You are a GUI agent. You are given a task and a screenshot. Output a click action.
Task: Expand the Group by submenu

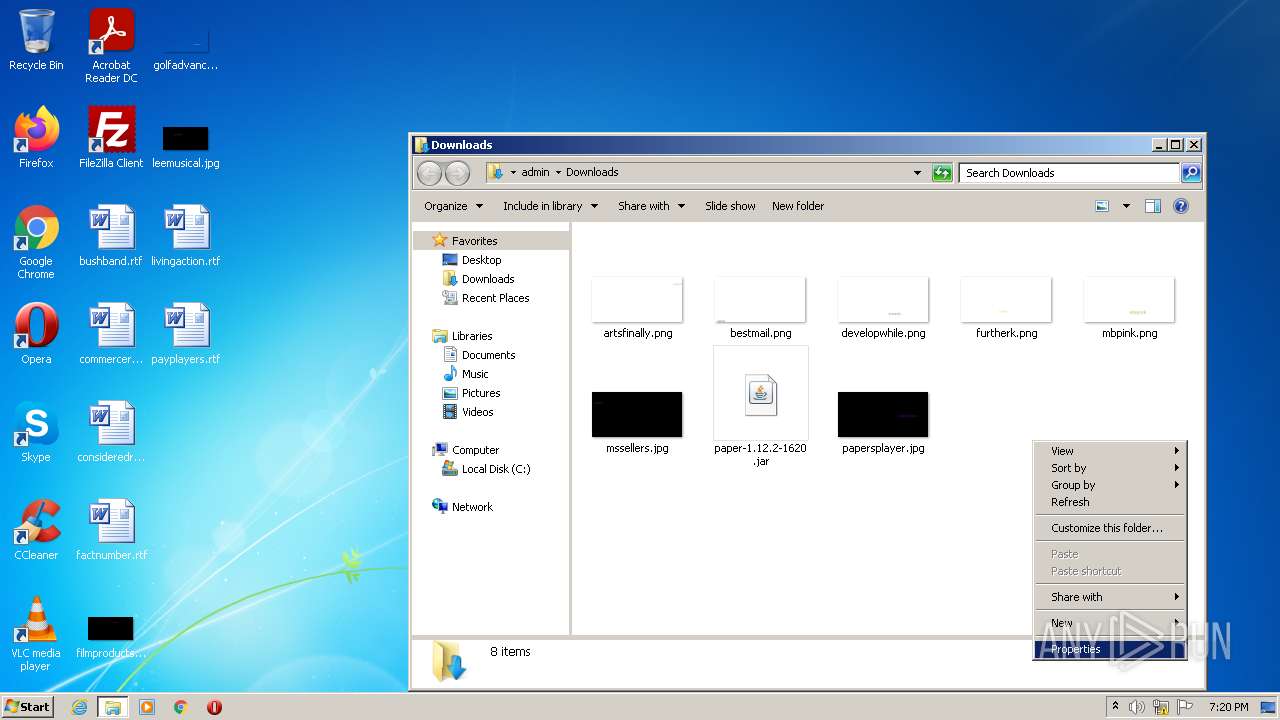click(1110, 485)
